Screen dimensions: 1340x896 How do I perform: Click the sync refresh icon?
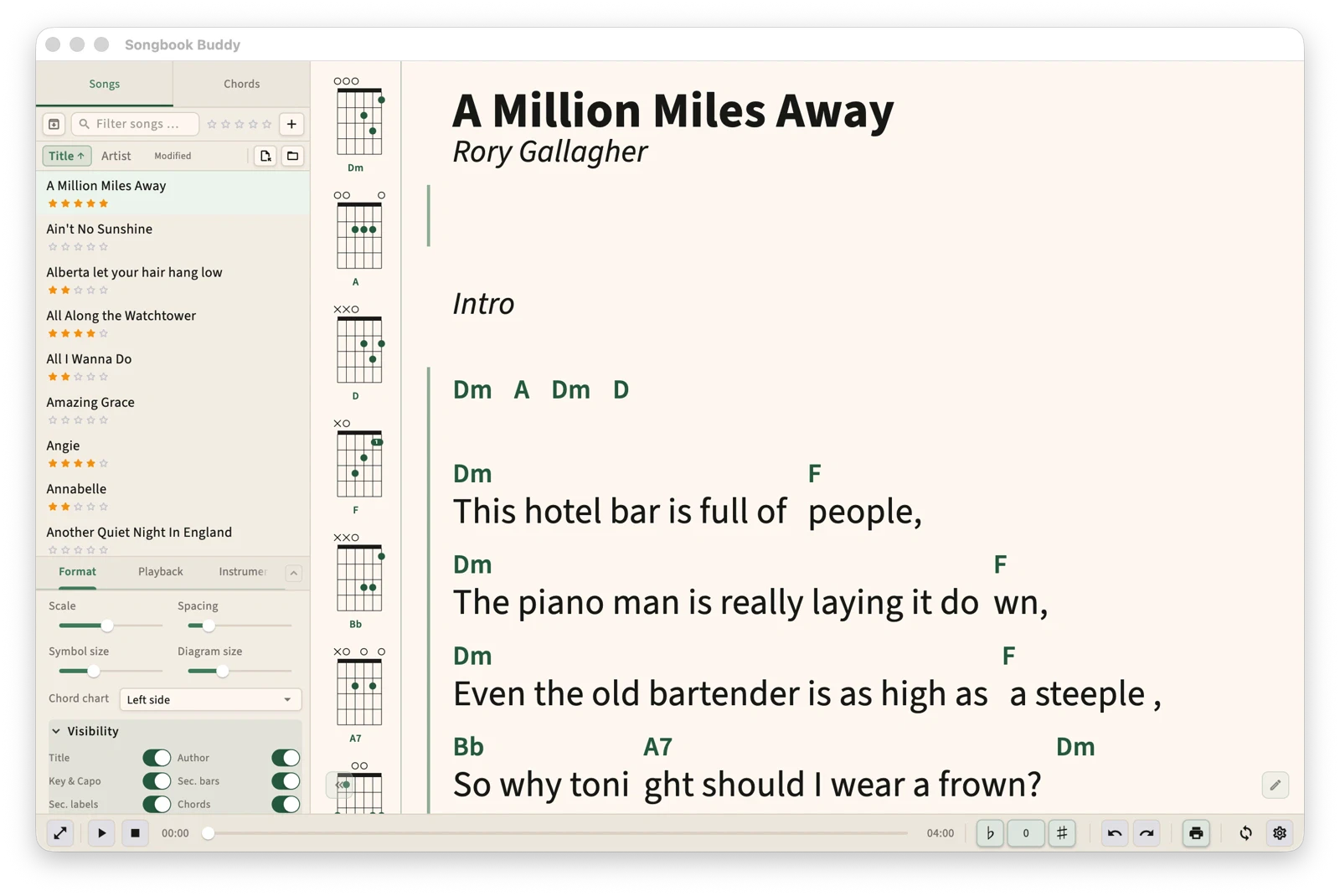[x=1245, y=833]
